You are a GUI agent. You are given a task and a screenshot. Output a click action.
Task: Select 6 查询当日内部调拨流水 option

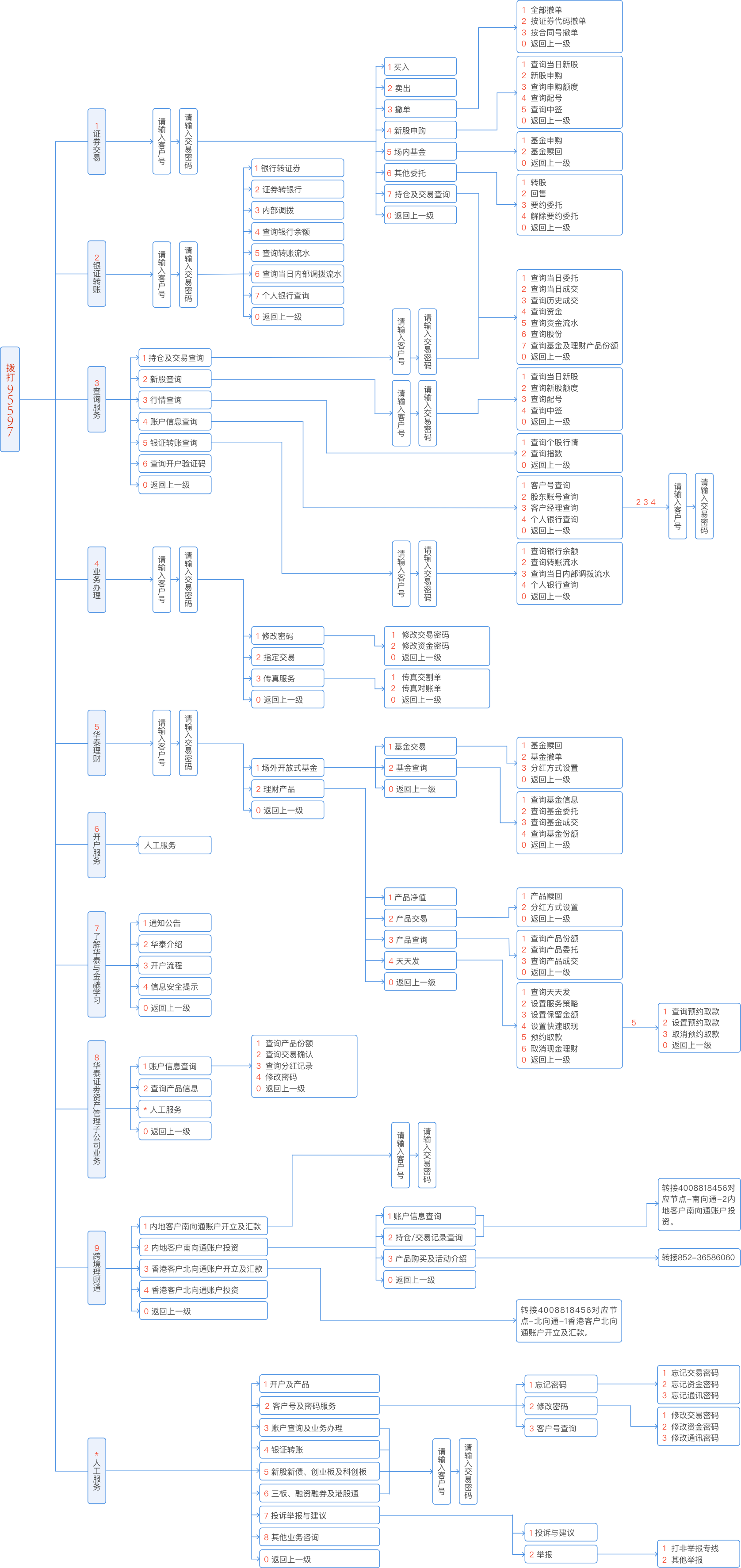(298, 274)
